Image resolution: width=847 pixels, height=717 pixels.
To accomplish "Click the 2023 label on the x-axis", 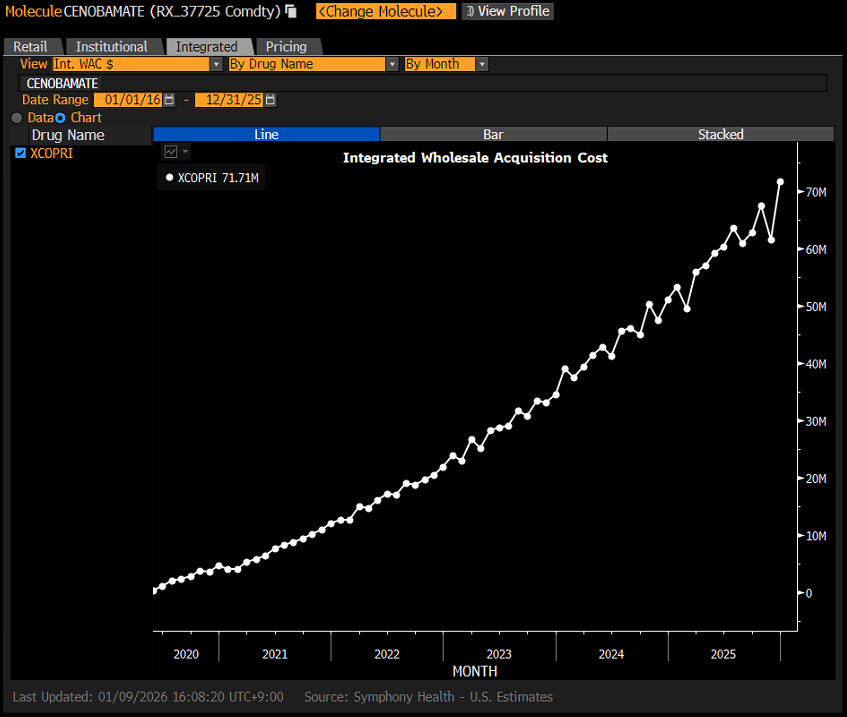I will [499, 654].
